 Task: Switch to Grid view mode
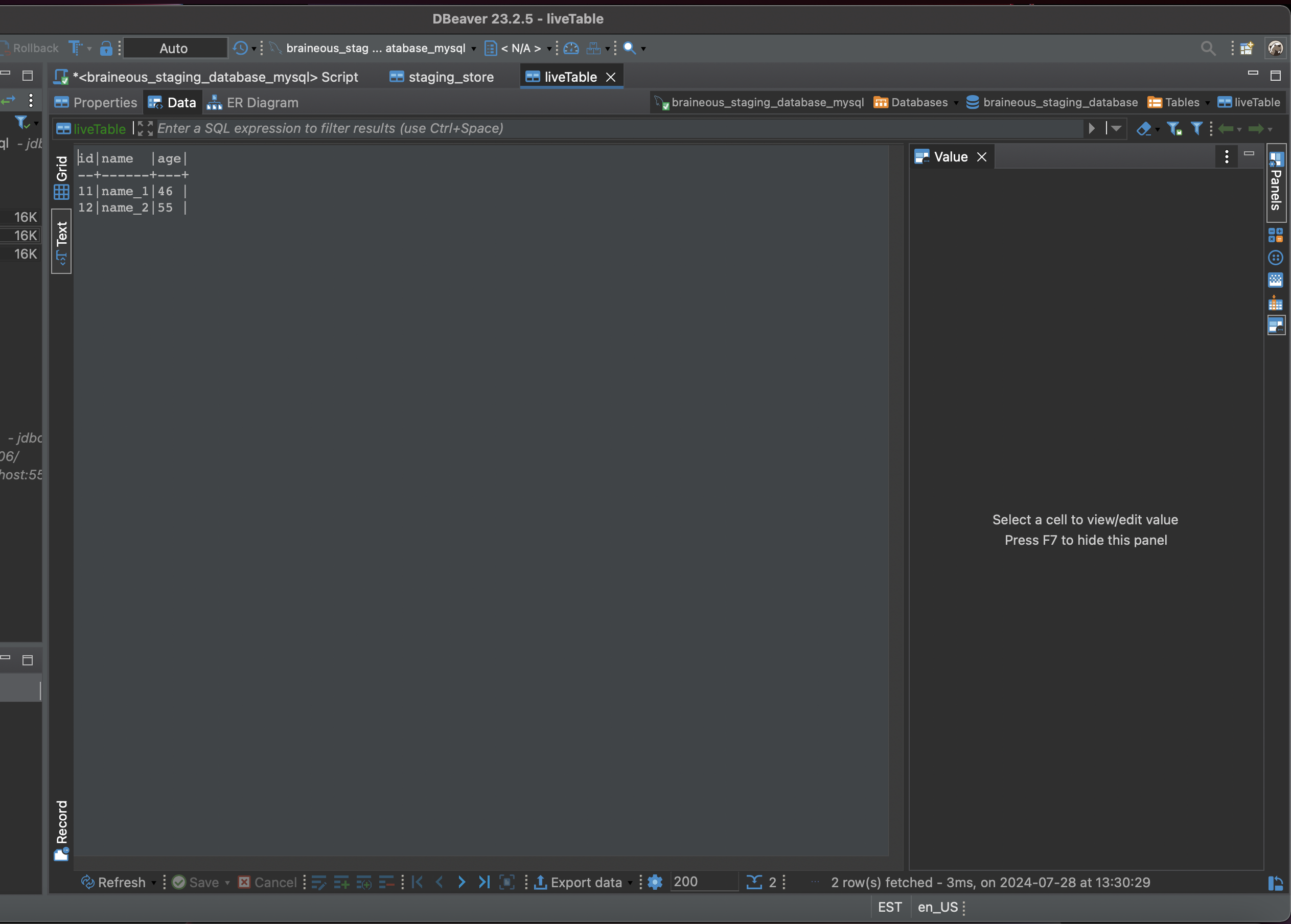click(x=61, y=177)
